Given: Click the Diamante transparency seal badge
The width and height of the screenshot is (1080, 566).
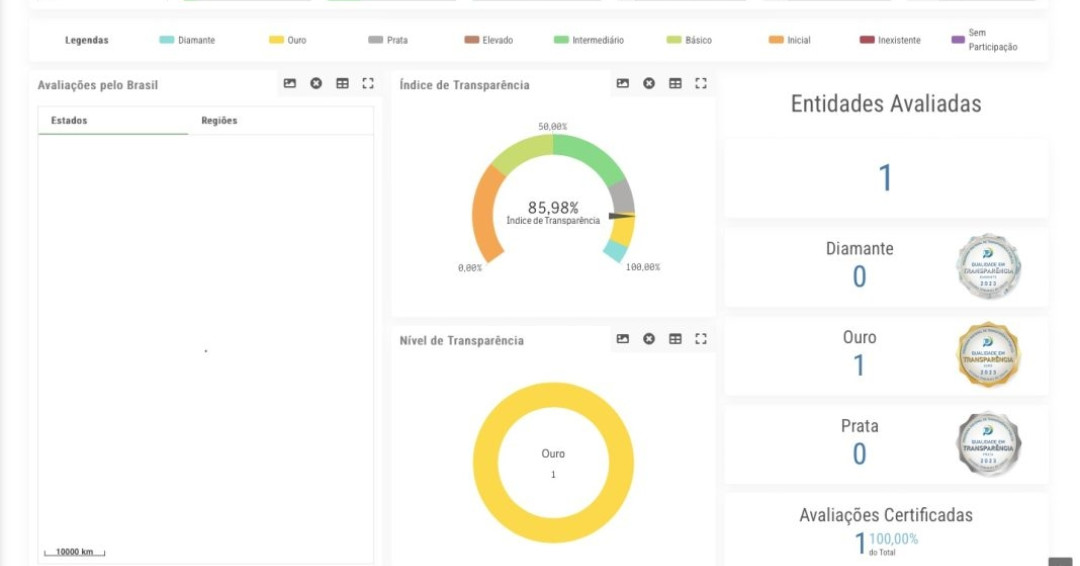Looking at the screenshot, I should click(x=988, y=267).
